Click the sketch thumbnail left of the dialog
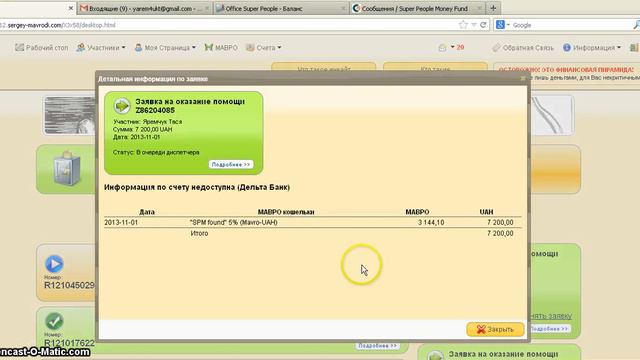The image size is (640, 360). click(69, 116)
